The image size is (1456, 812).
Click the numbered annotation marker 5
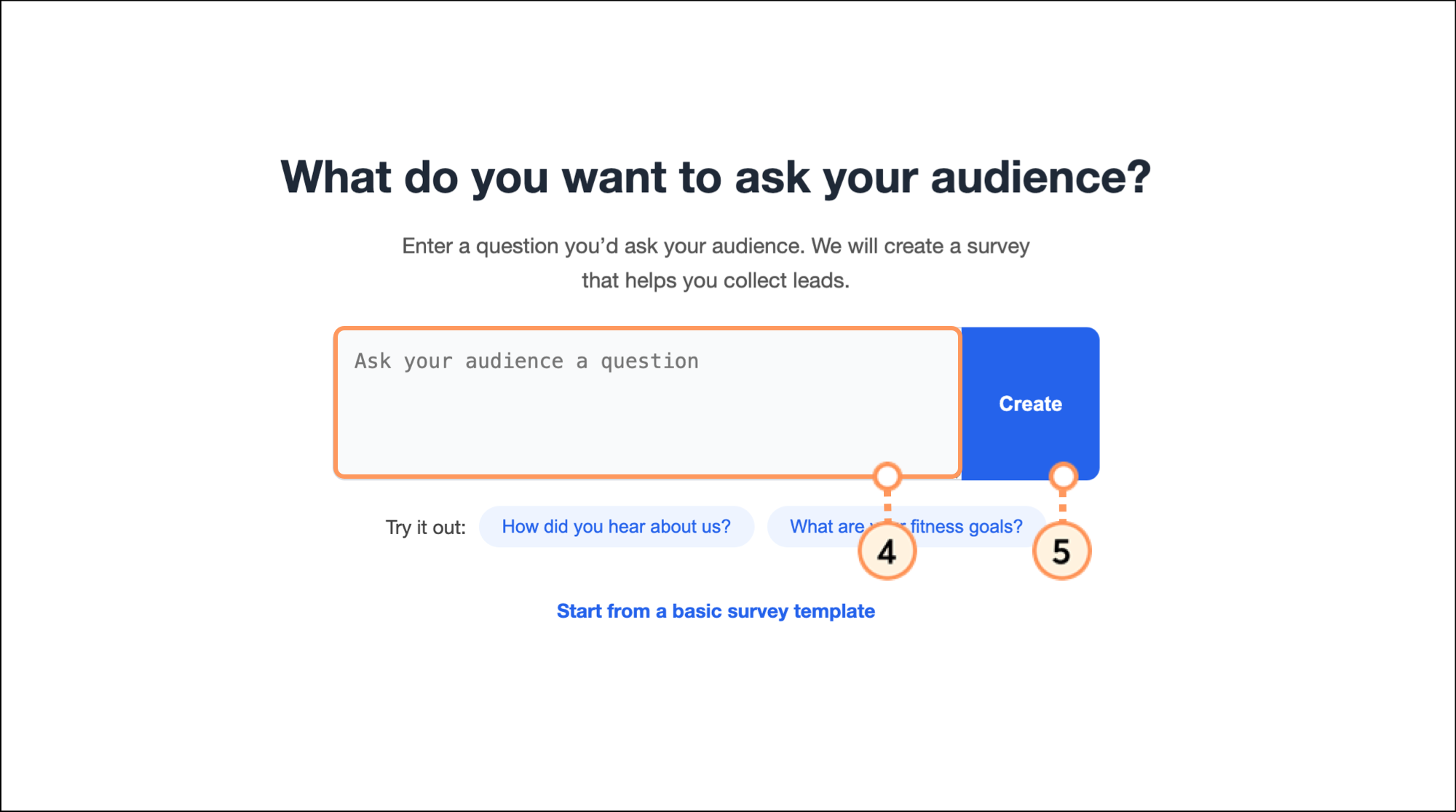[1061, 552]
